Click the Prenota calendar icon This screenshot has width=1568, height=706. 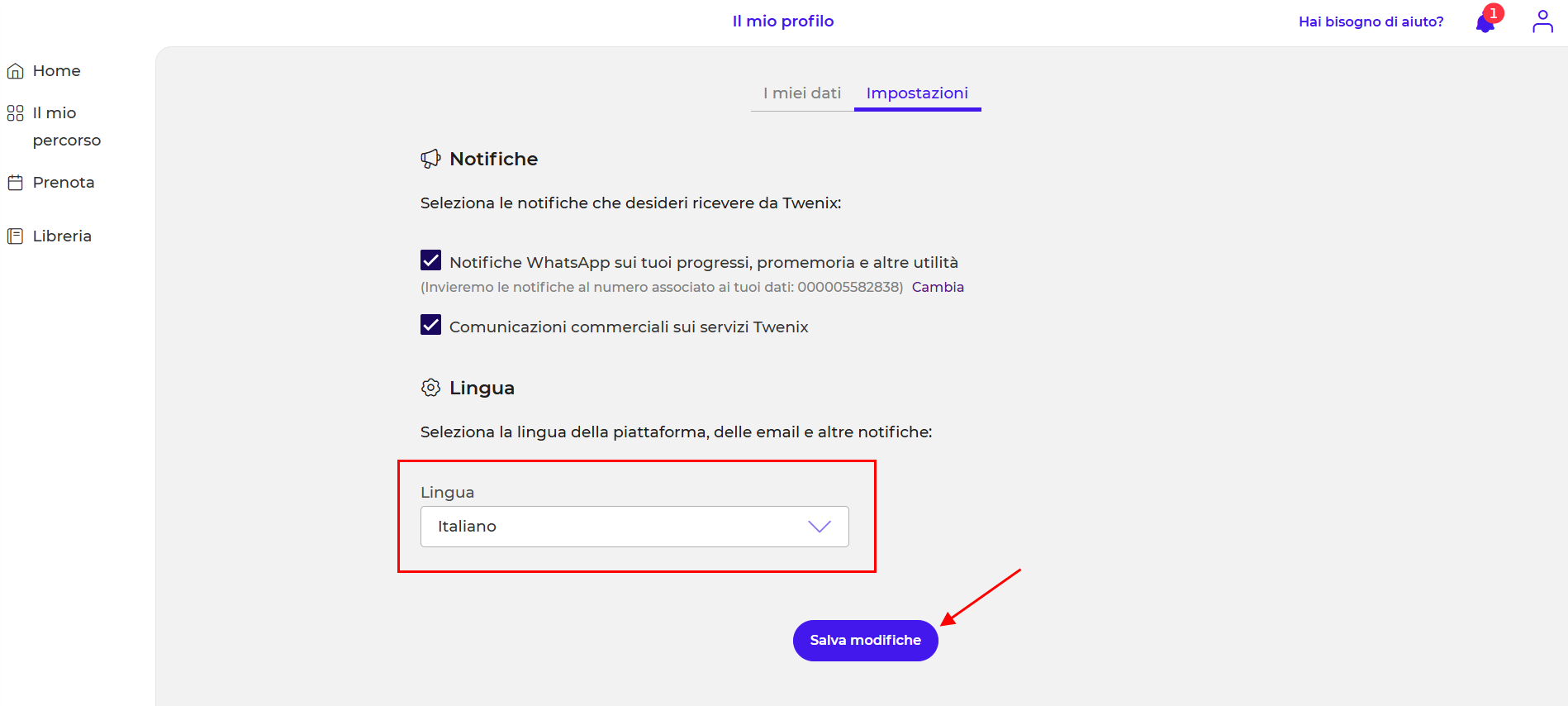point(15,183)
